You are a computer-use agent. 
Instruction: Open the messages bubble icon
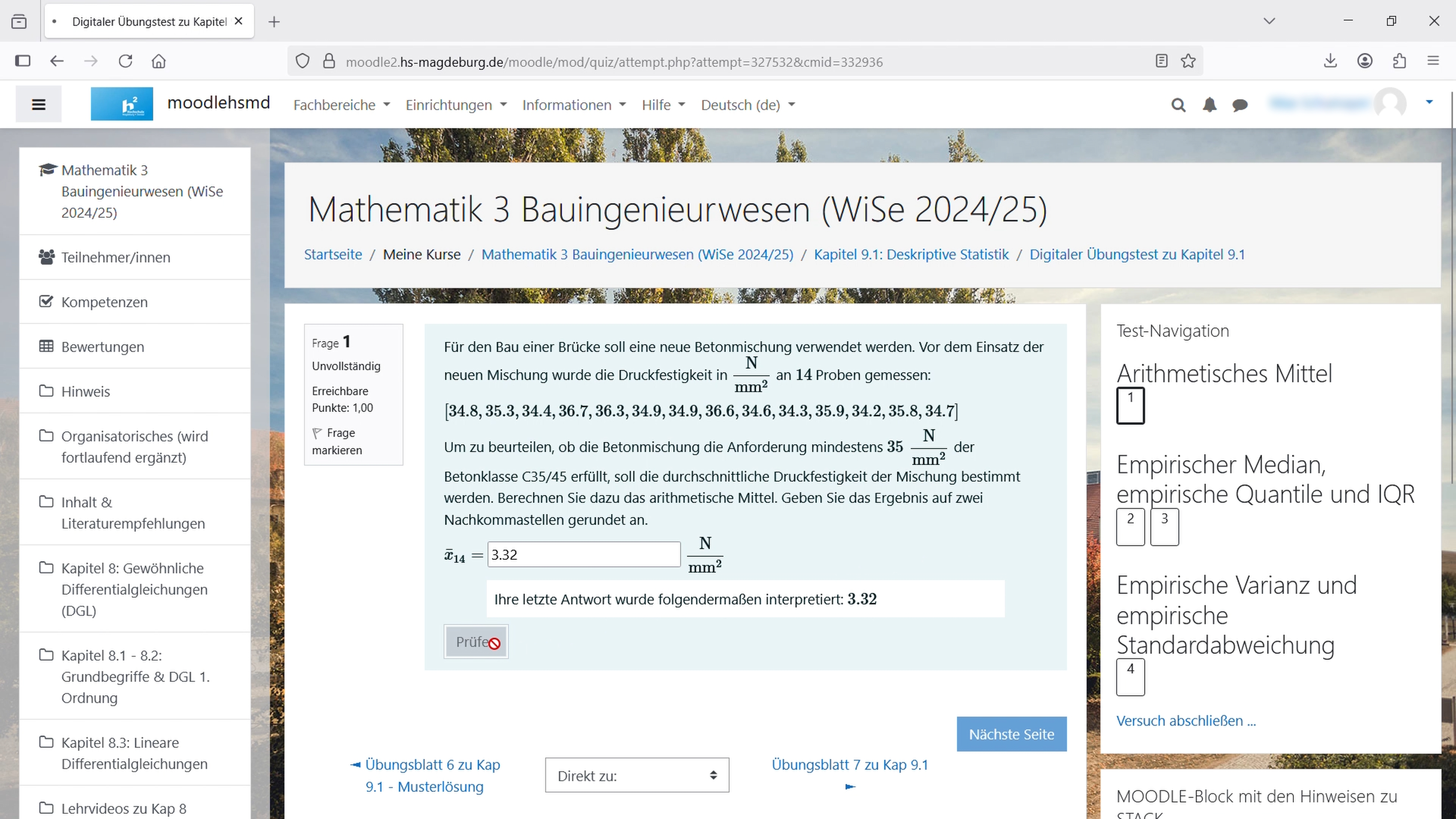pos(1239,105)
